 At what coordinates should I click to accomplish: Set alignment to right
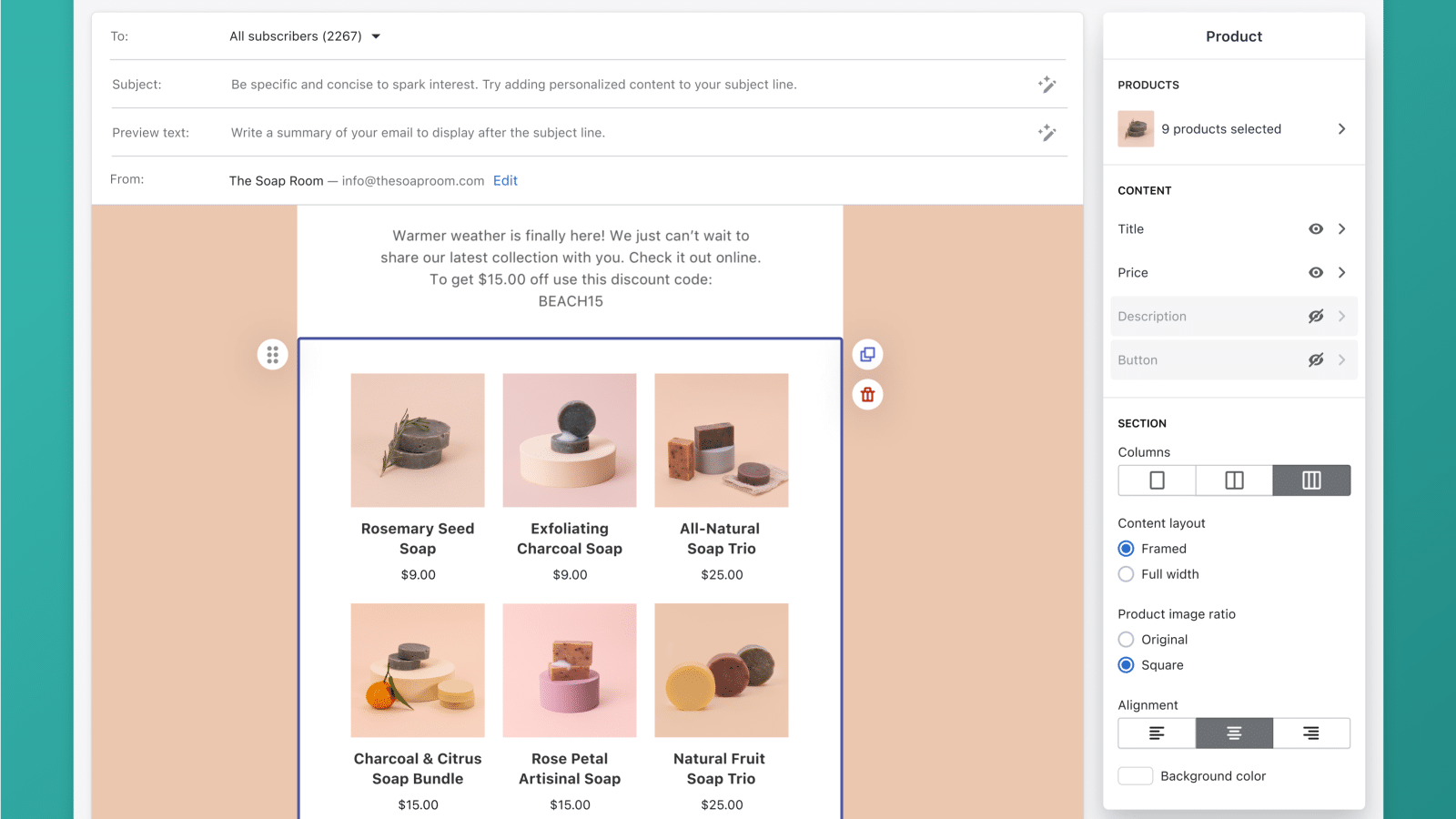point(1311,733)
